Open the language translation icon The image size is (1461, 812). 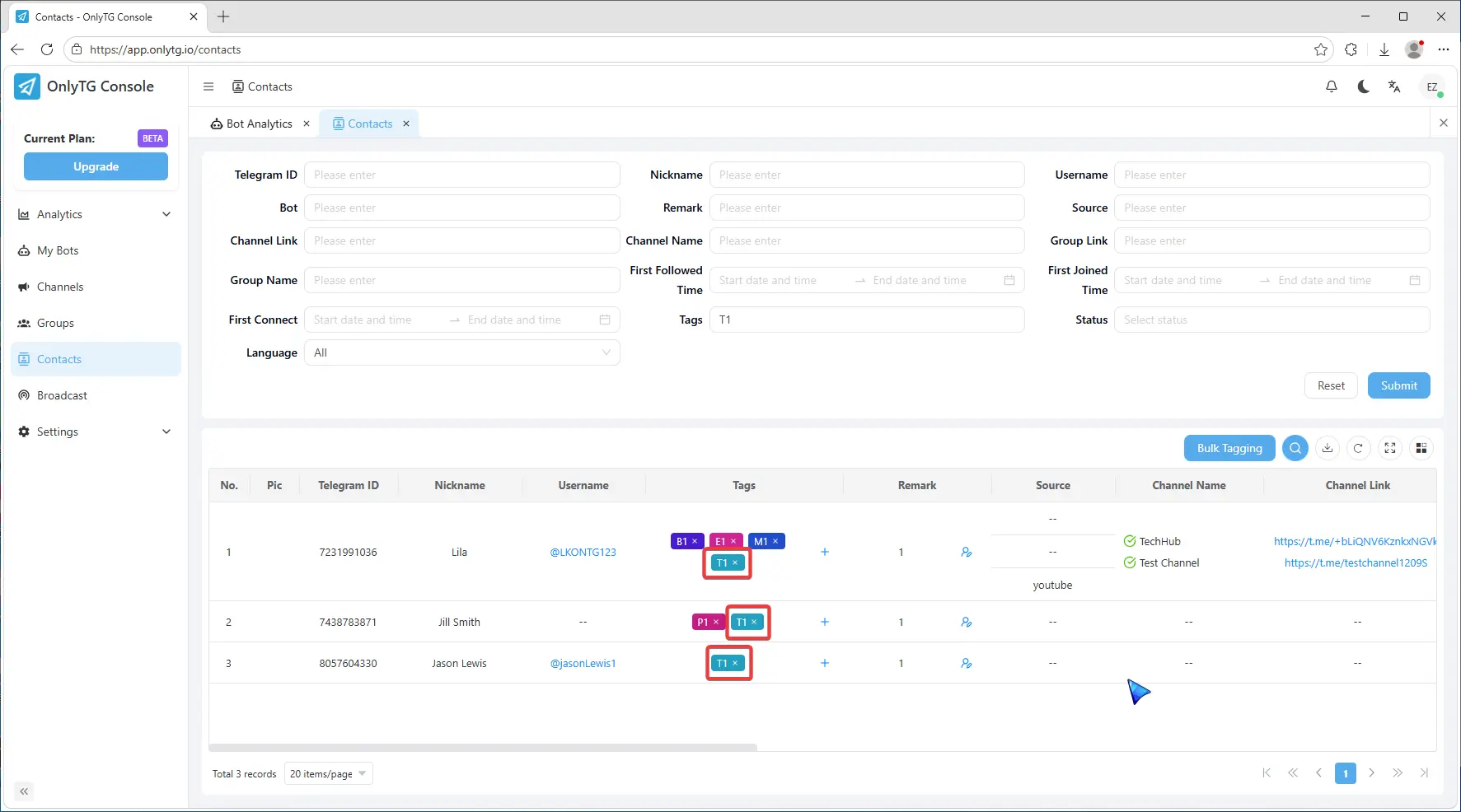[x=1394, y=86]
